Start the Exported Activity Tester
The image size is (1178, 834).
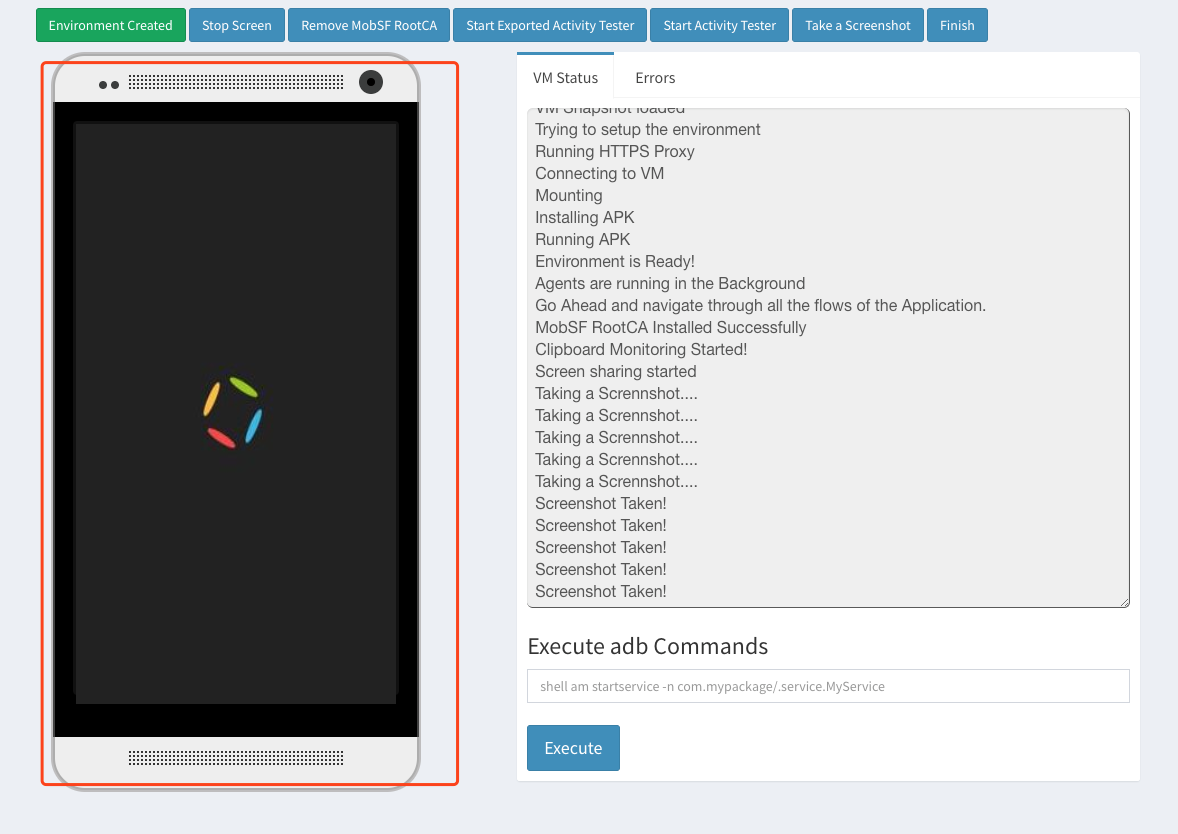coord(550,26)
